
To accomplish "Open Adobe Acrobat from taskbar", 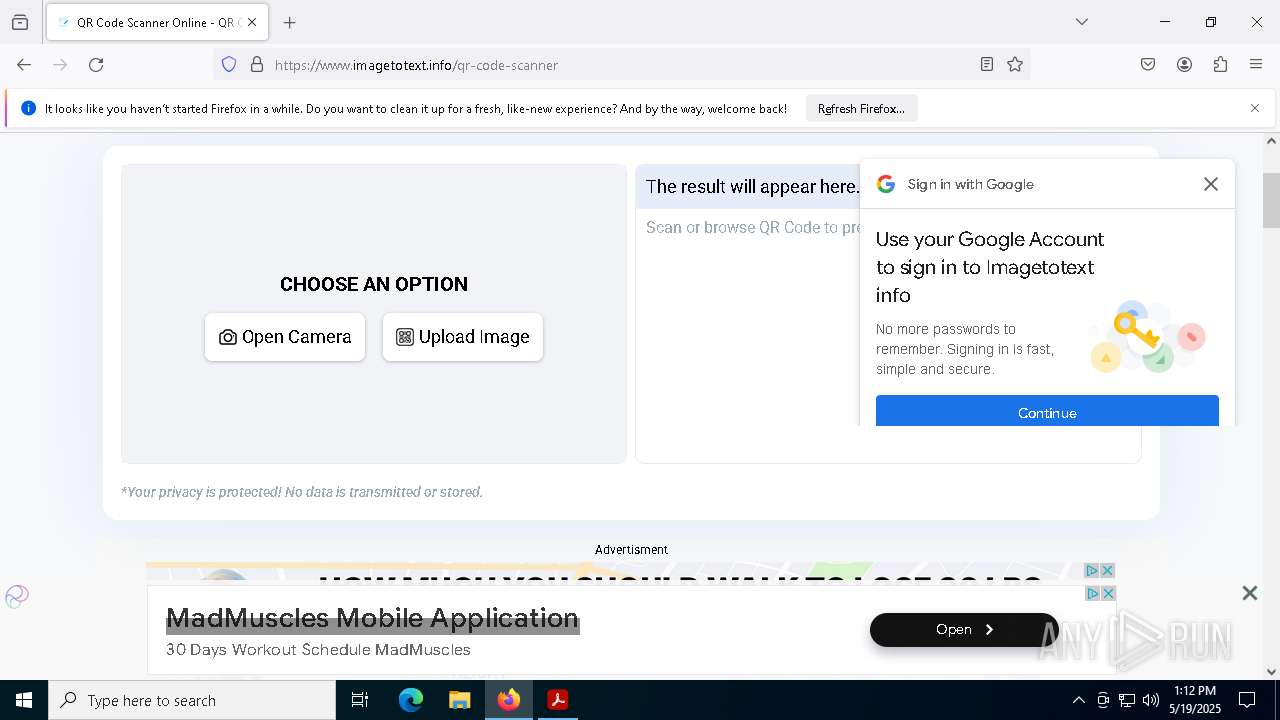I will click(558, 700).
